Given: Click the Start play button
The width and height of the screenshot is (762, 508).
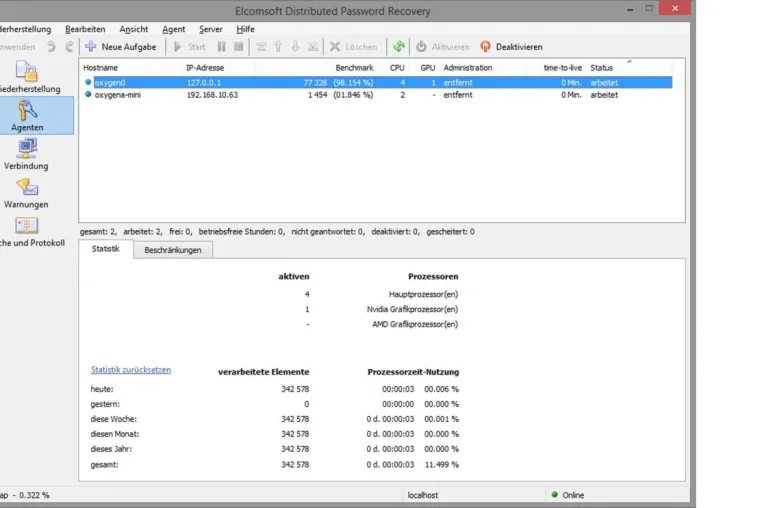Looking at the screenshot, I should (x=190, y=47).
